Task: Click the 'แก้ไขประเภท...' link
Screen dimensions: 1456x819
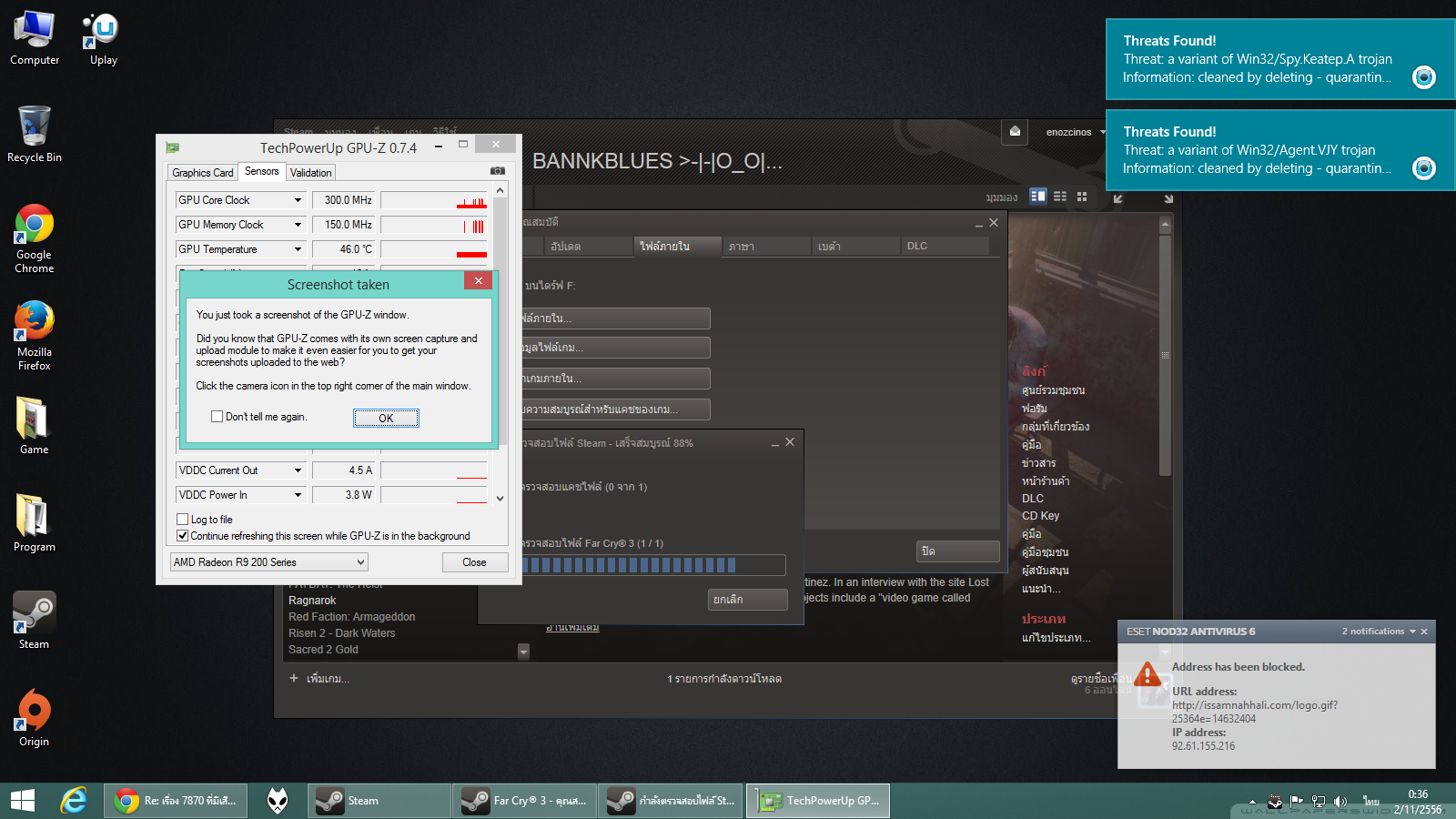Action: (1055, 638)
